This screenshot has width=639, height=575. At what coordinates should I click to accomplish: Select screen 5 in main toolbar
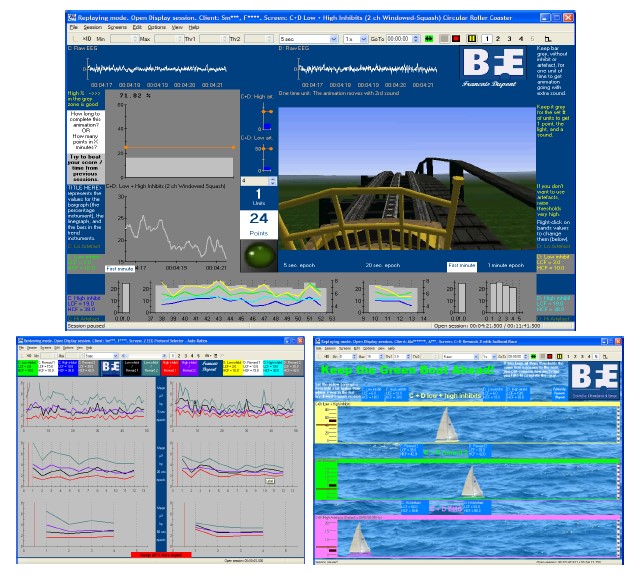pos(532,39)
